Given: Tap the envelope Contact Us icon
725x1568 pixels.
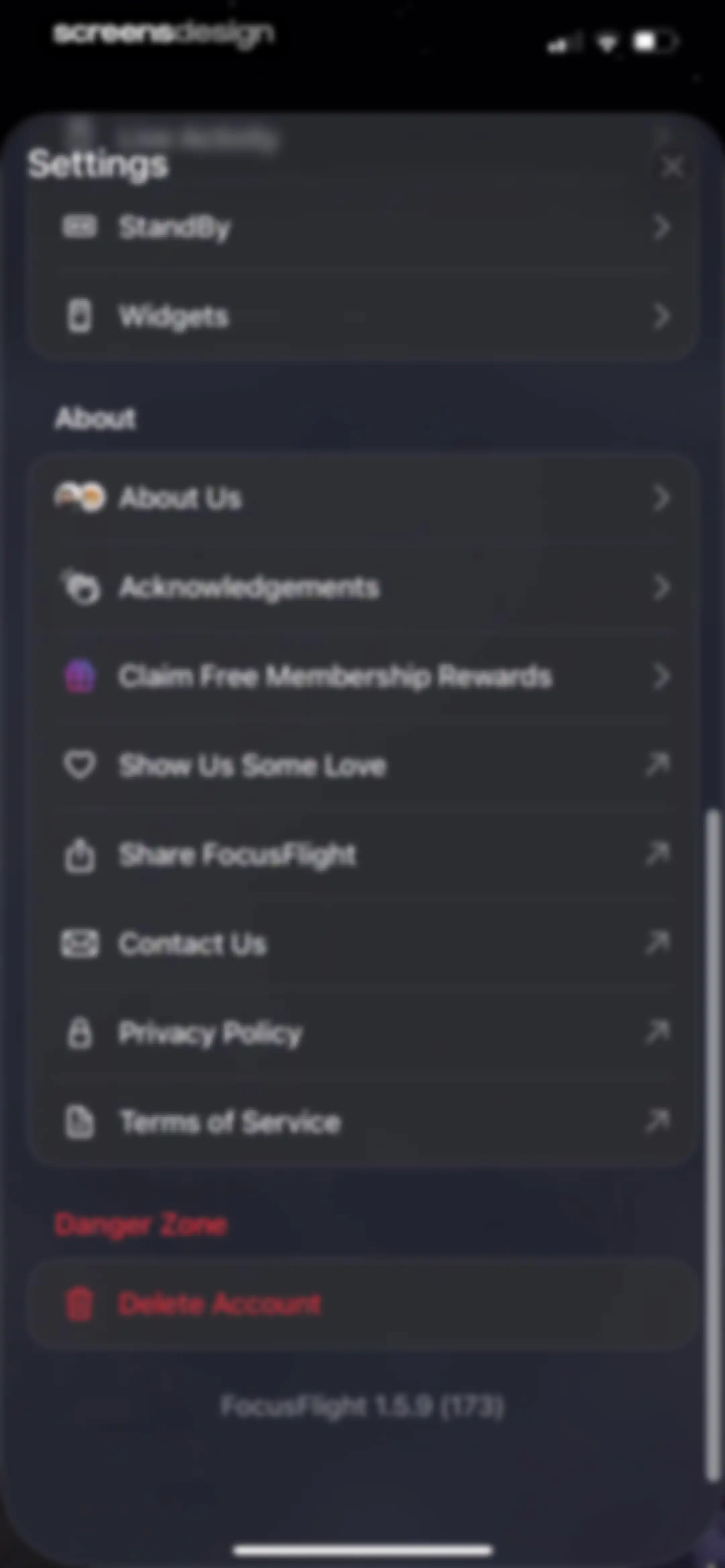Looking at the screenshot, I should click(x=80, y=943).
